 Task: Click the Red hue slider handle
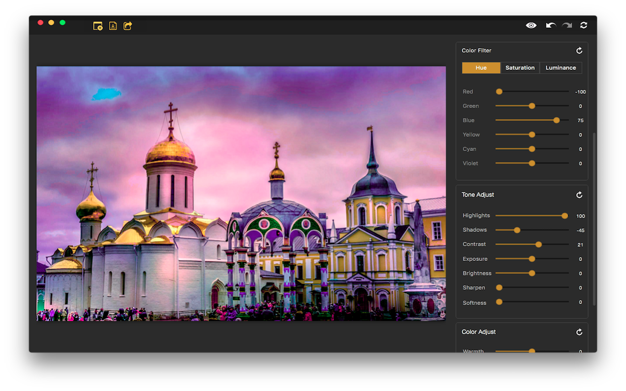(x=499, y=91)
